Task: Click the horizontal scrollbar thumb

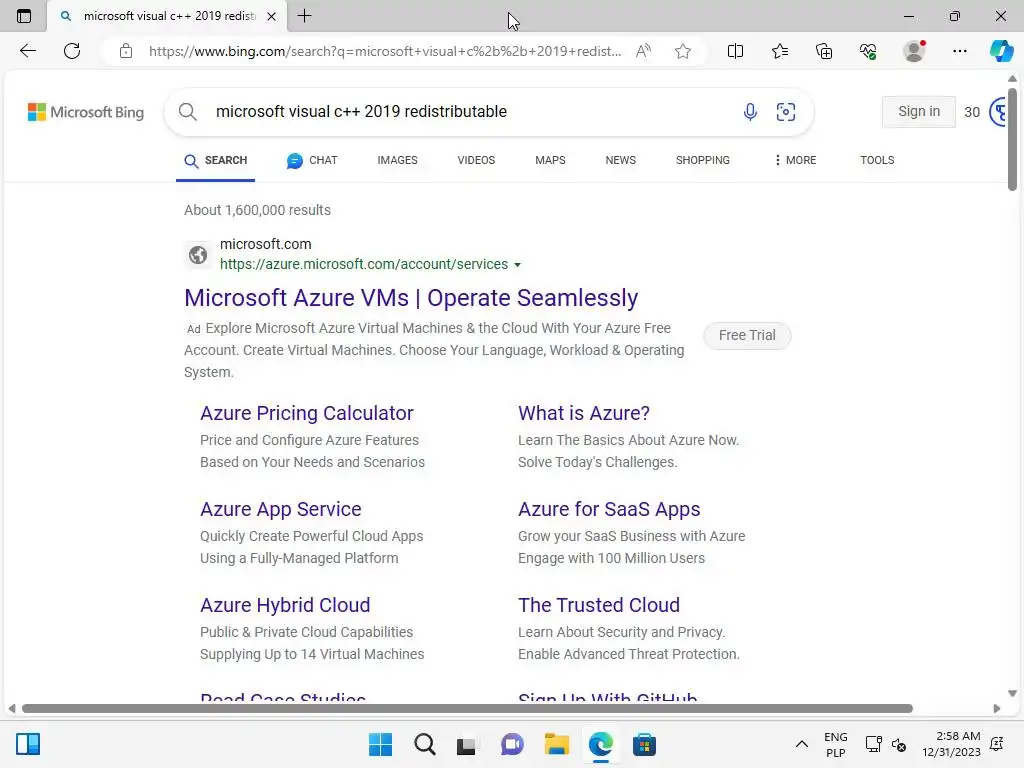Action: pyautogui.click(x=467, y=709)
